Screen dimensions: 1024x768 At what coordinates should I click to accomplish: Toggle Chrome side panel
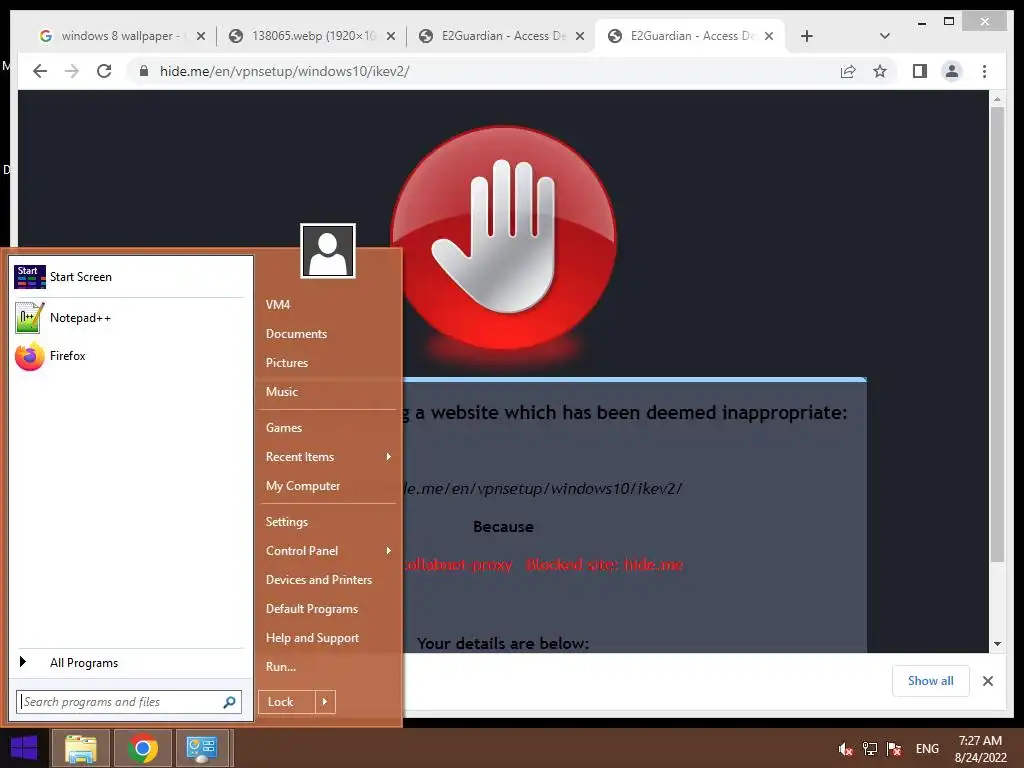(x=920, y=71)
